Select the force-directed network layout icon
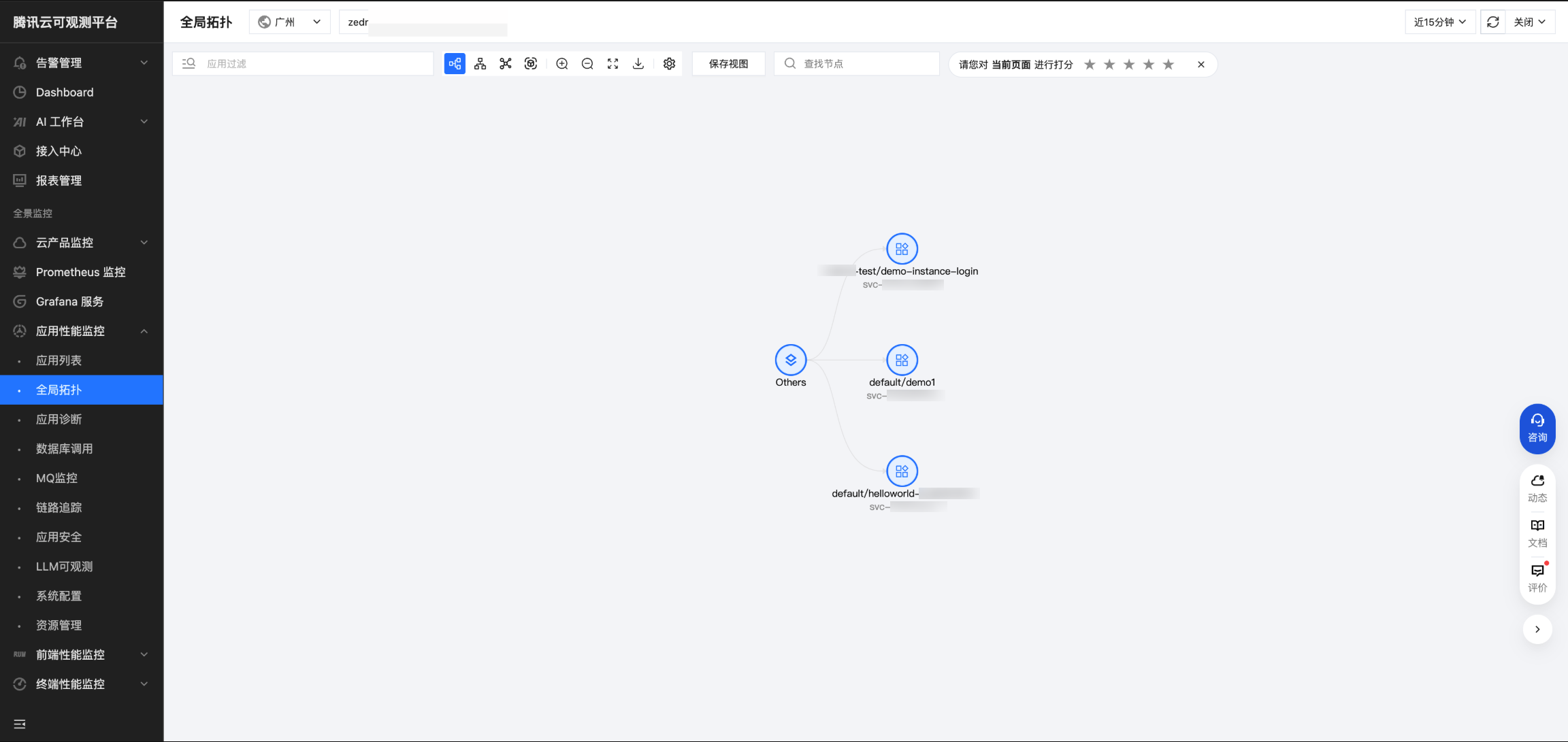This screenshot has width=1568, height=742. pos(505,63)
